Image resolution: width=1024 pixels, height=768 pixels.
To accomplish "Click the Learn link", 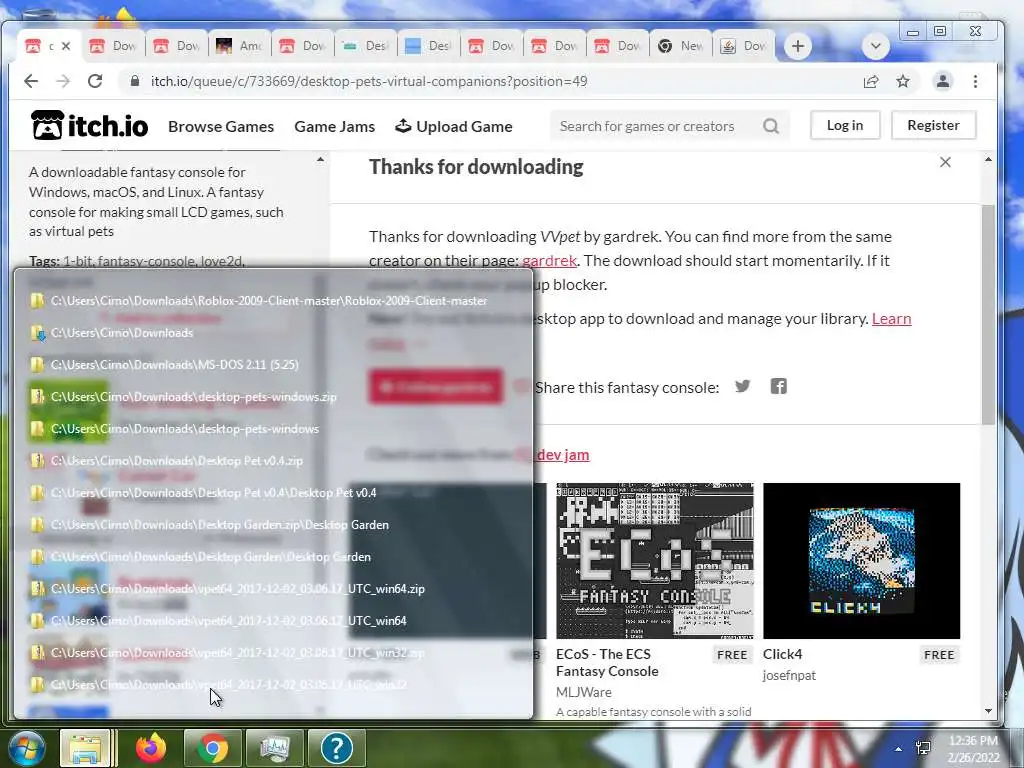I will [891, 319].
